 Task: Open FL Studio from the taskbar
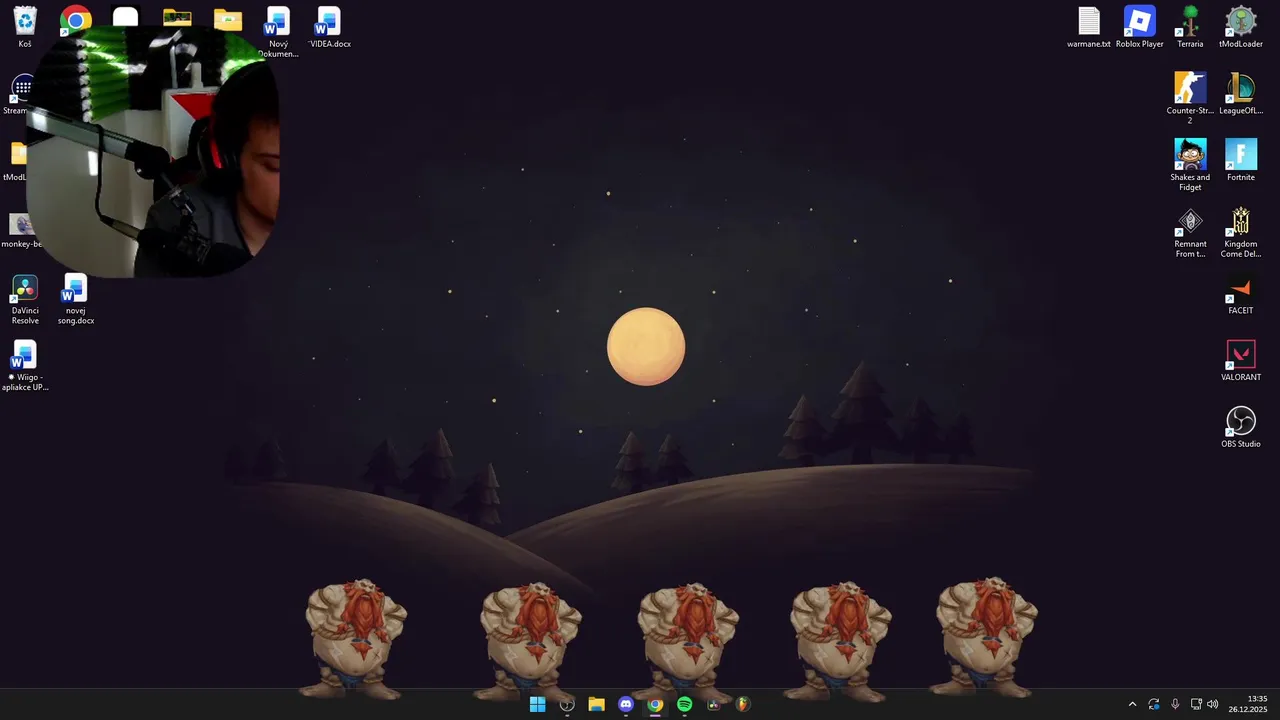click(x=743, y=704)
